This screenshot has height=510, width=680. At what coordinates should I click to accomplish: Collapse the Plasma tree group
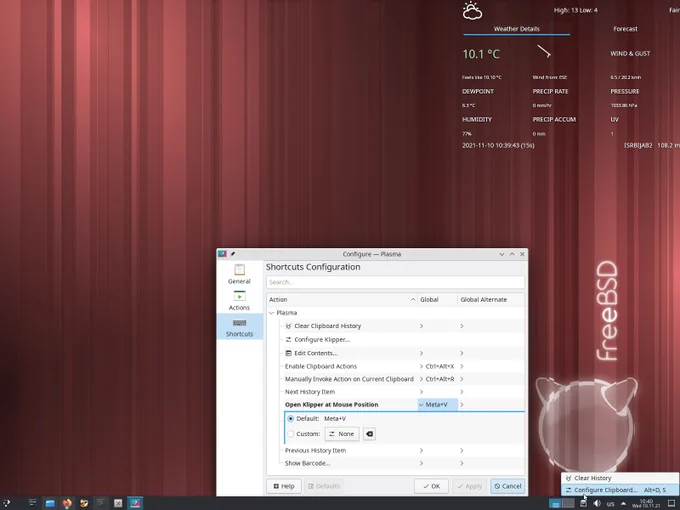(272, 313)
